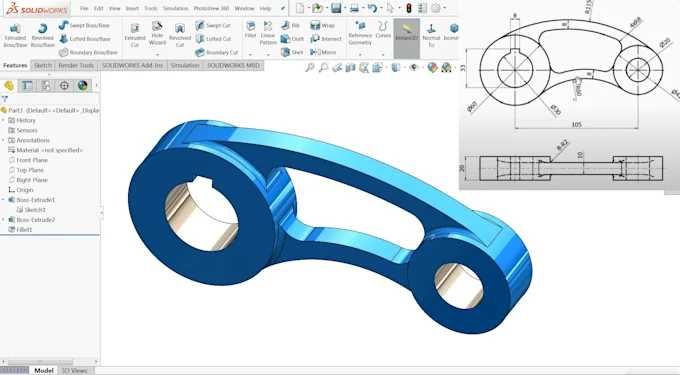The width and height of the screenshot is (680, 375).
Task: Select the Wrap tool
Action: pyautogui.click(x=323, y=26)
